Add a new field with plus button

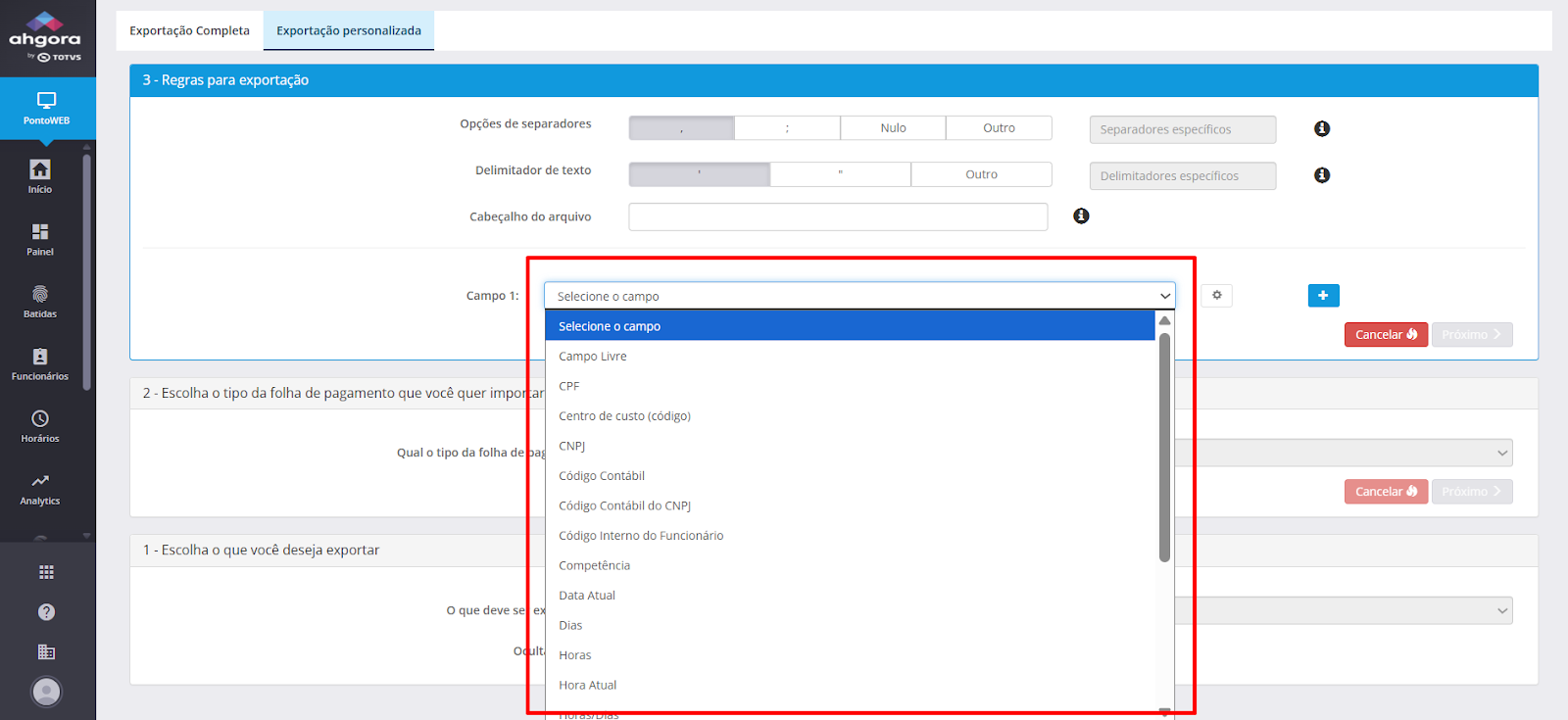pyautogui.click(x=1323, y=295)
